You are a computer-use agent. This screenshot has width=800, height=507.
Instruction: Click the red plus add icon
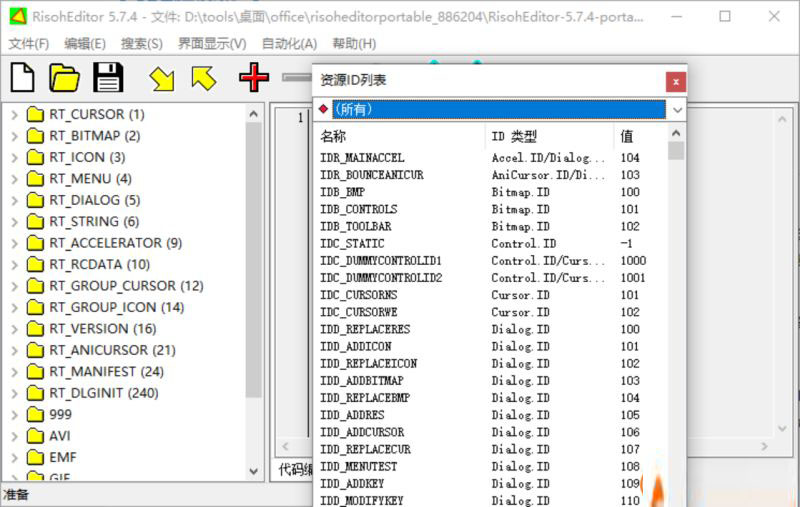[x=254, y=78]
